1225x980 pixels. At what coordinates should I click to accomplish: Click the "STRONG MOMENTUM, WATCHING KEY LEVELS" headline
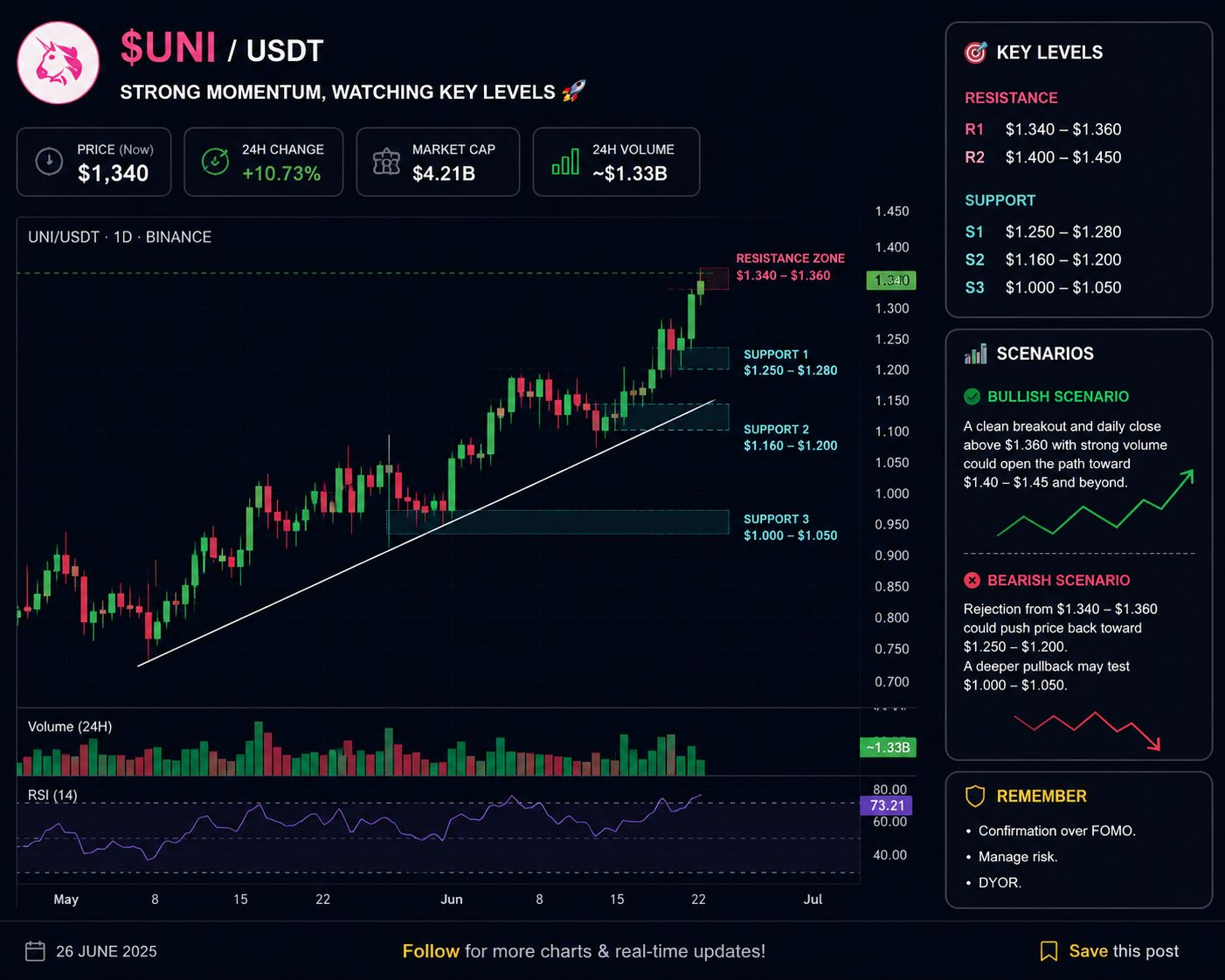click(337, 92)
